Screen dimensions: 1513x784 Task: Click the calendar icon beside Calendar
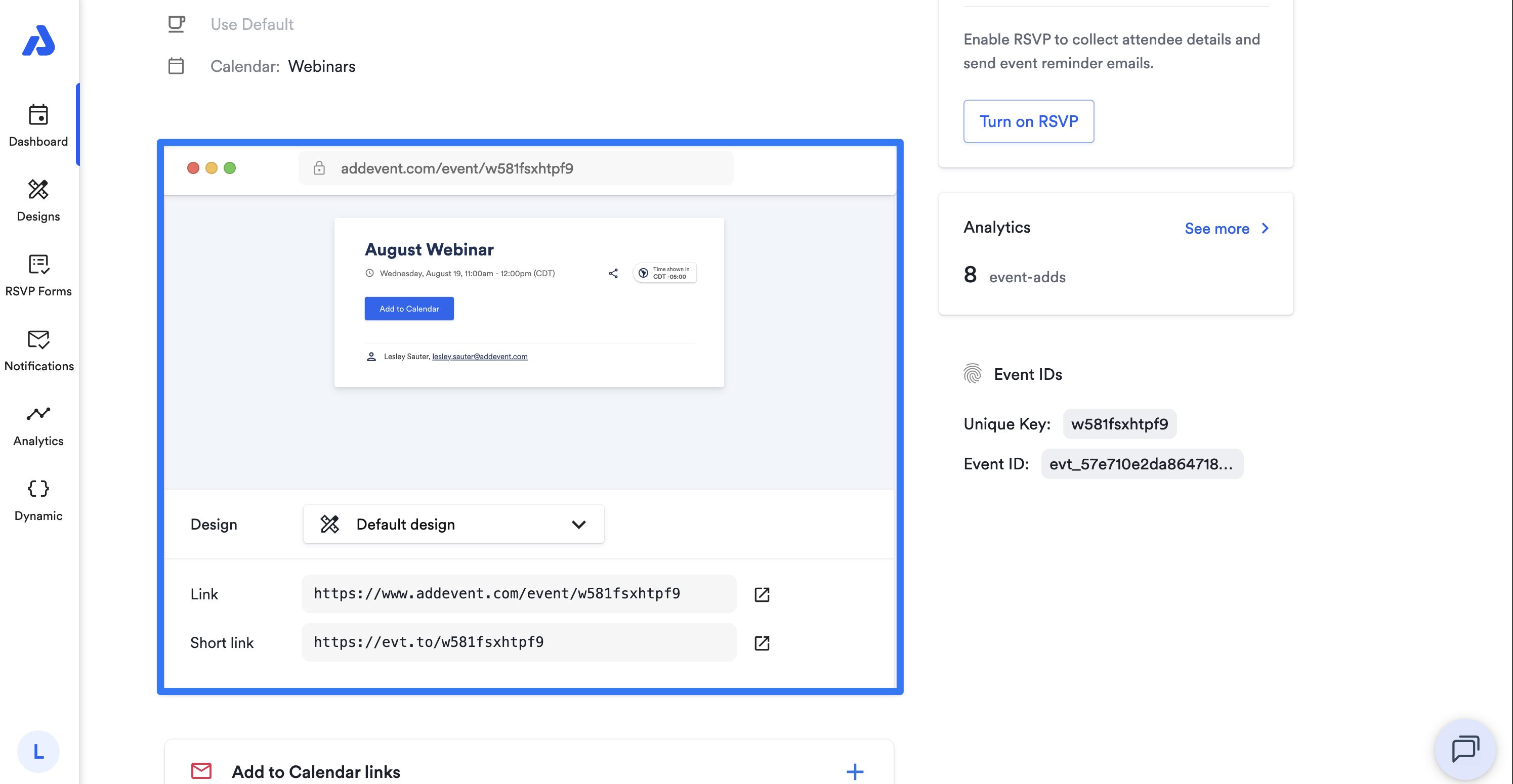click(x=176, y=66)
